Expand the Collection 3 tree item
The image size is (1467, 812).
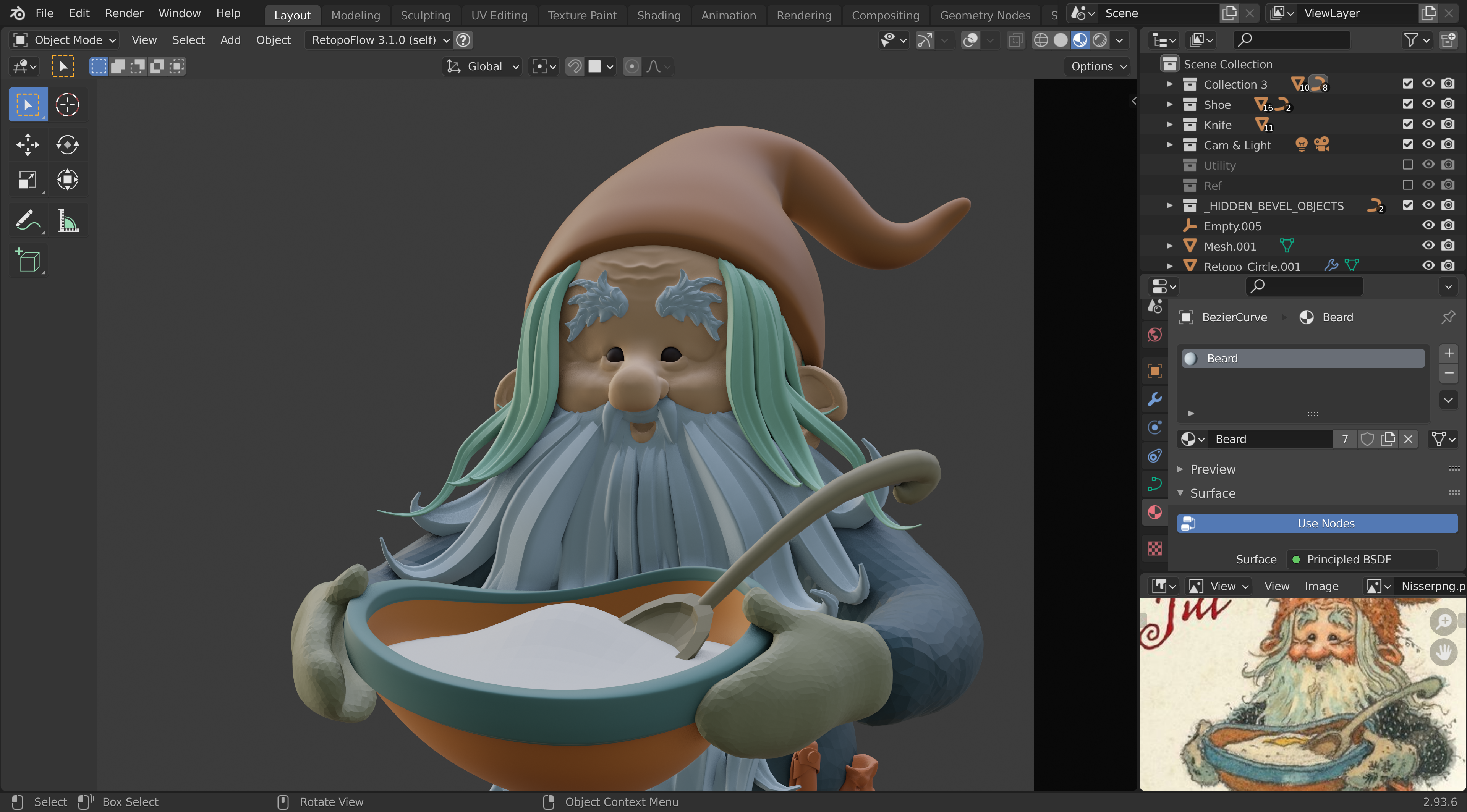1169,84
